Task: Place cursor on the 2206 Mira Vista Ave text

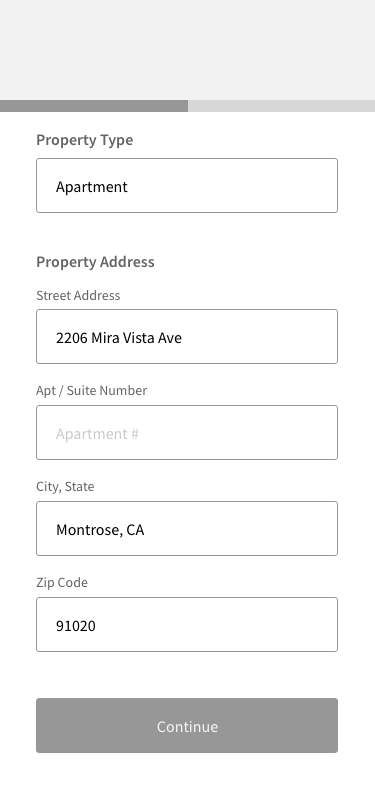Action: click(119, 338)
